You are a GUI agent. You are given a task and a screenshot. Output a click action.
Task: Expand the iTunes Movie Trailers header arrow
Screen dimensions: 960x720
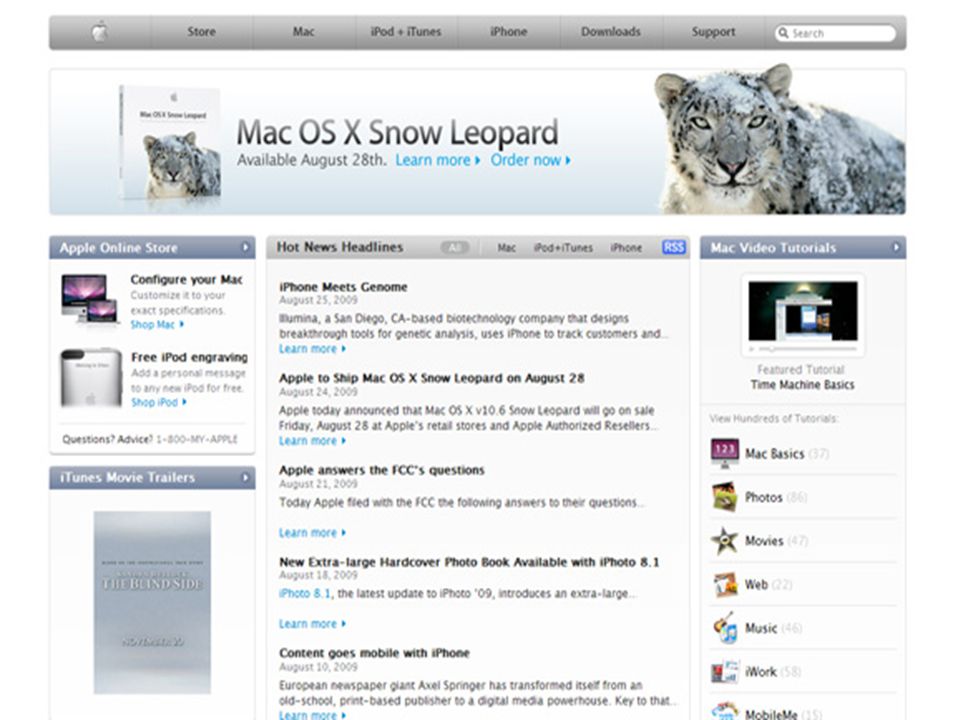pyautogui.click(x=246, y=477)
